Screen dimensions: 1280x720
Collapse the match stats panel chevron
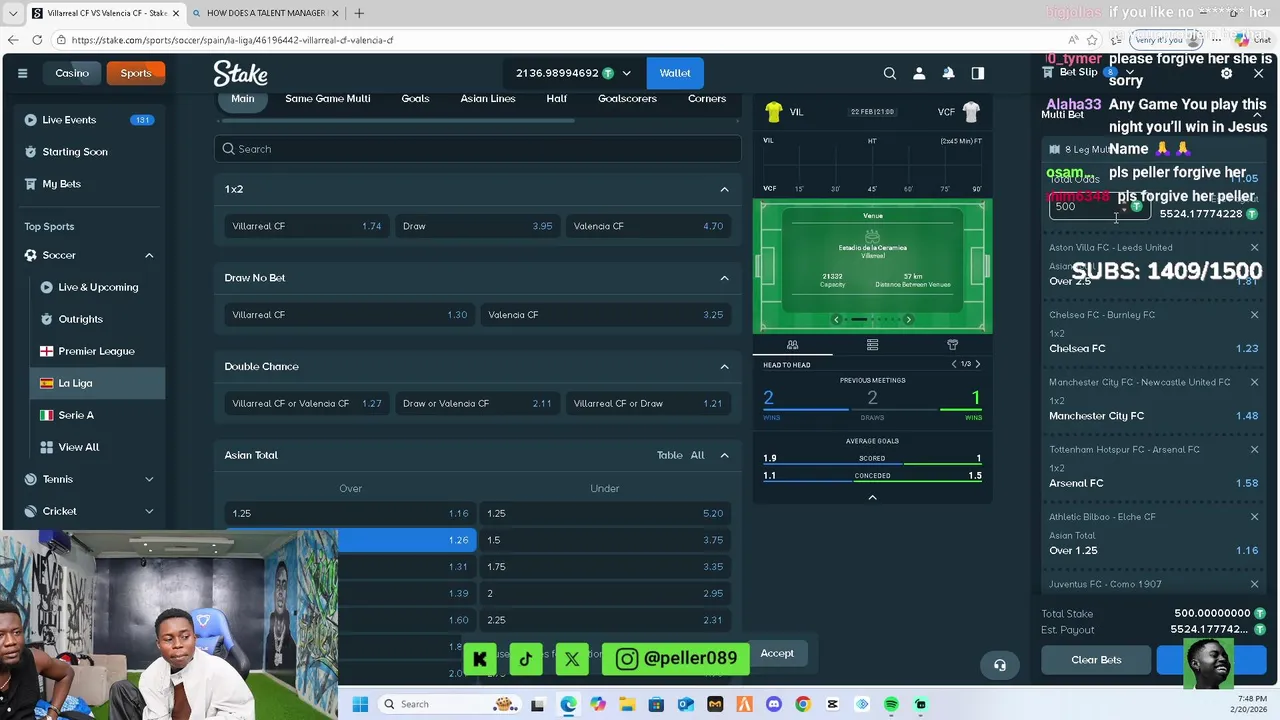872,497
